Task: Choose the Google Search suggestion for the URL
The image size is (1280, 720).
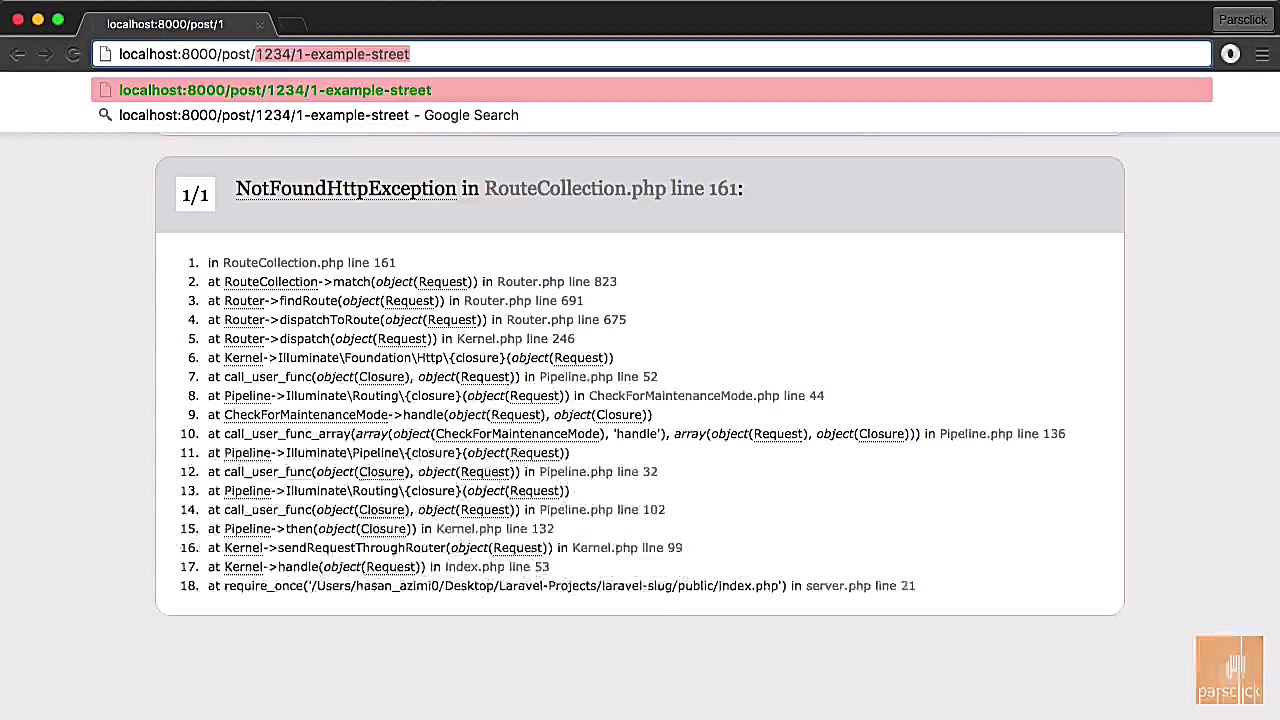Action: tap(651, 115)
